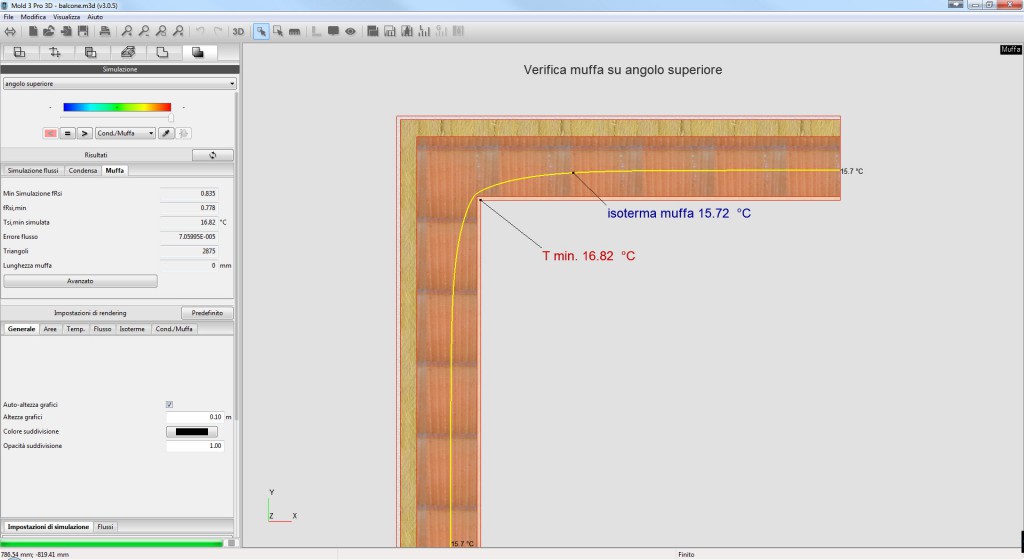This screenshot has height=560, width=1024.
Task: Click the Muffa badge in viewport corner
Action: (1010, 50)
